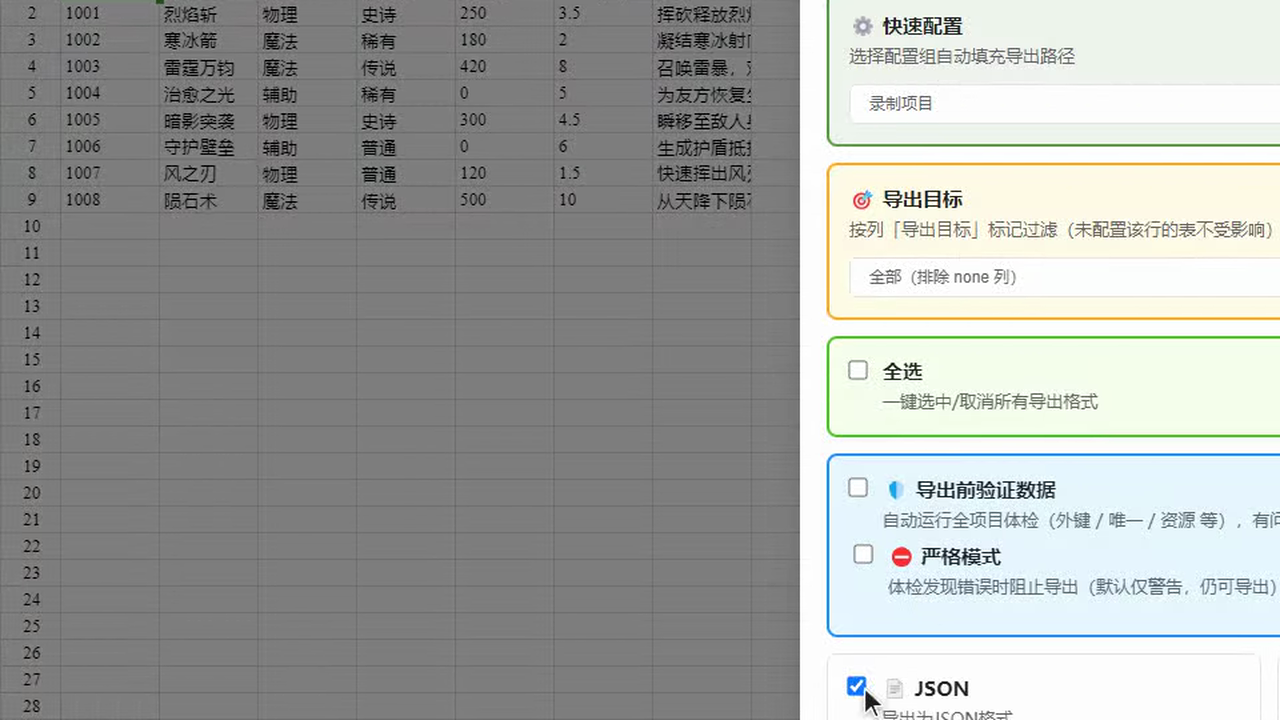Open the 全部（排除 none 列）export target dropdown

coord(1065,277)
